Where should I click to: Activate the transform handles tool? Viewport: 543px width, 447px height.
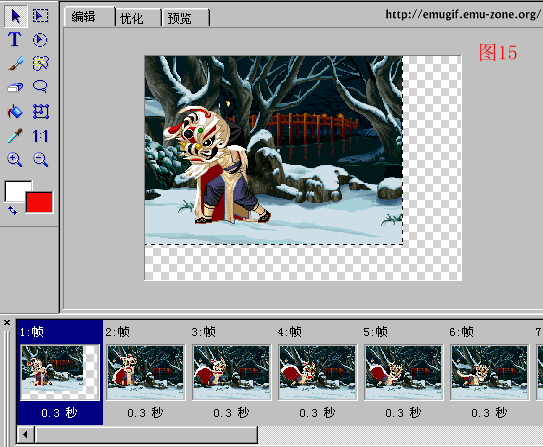coord(41,111)
